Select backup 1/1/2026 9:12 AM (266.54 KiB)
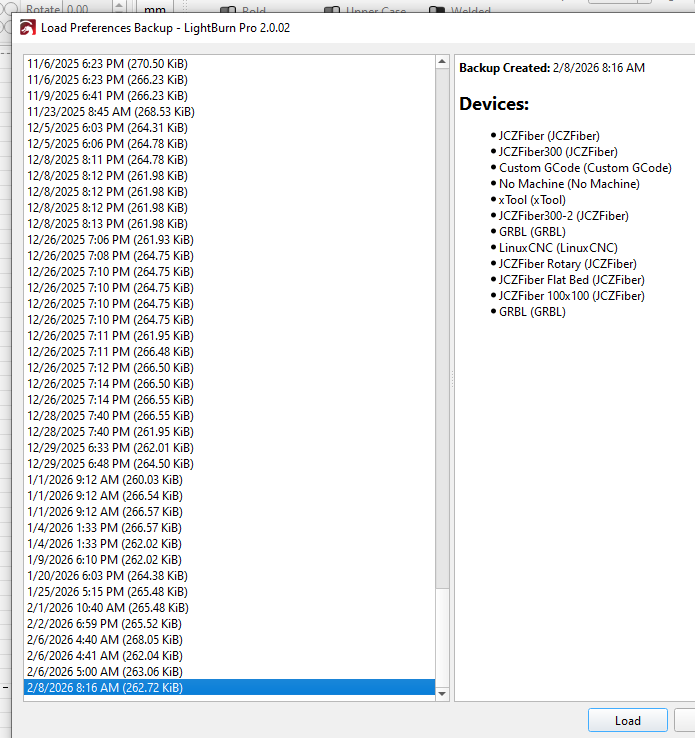 229,496
